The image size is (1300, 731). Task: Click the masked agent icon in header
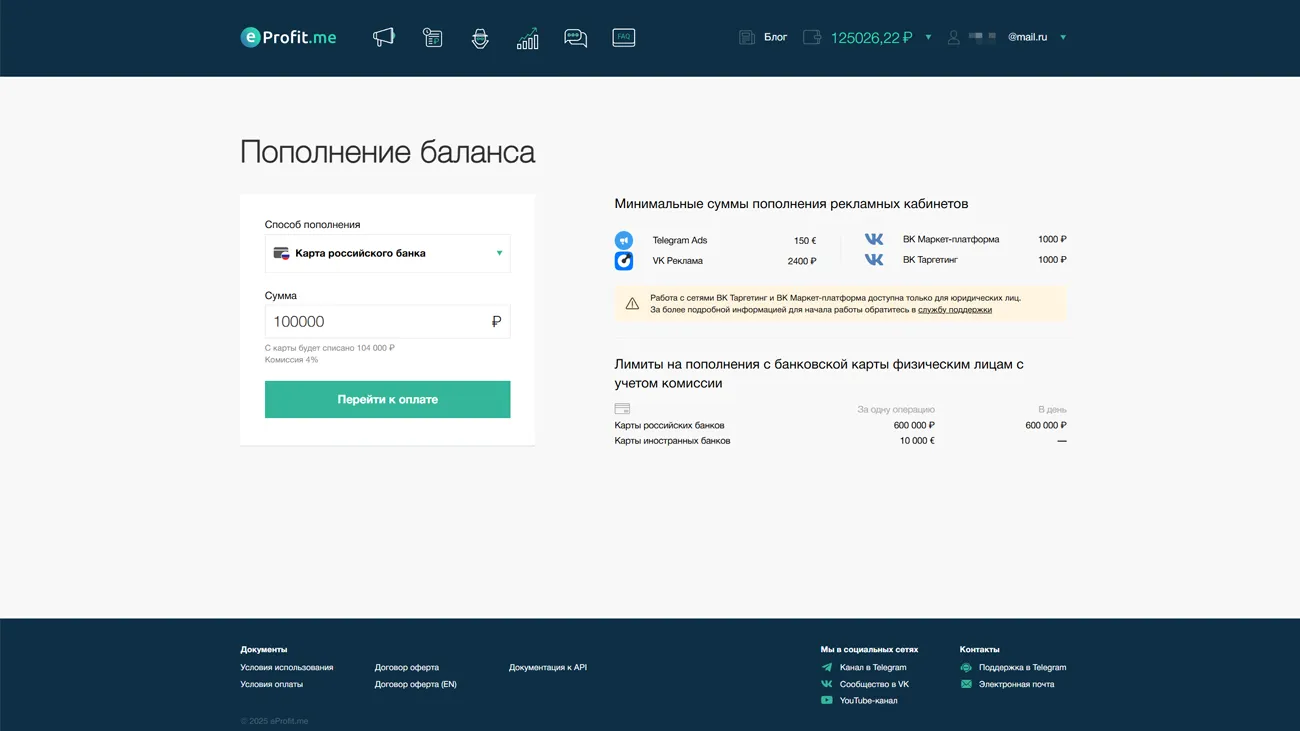pos(480,38)
